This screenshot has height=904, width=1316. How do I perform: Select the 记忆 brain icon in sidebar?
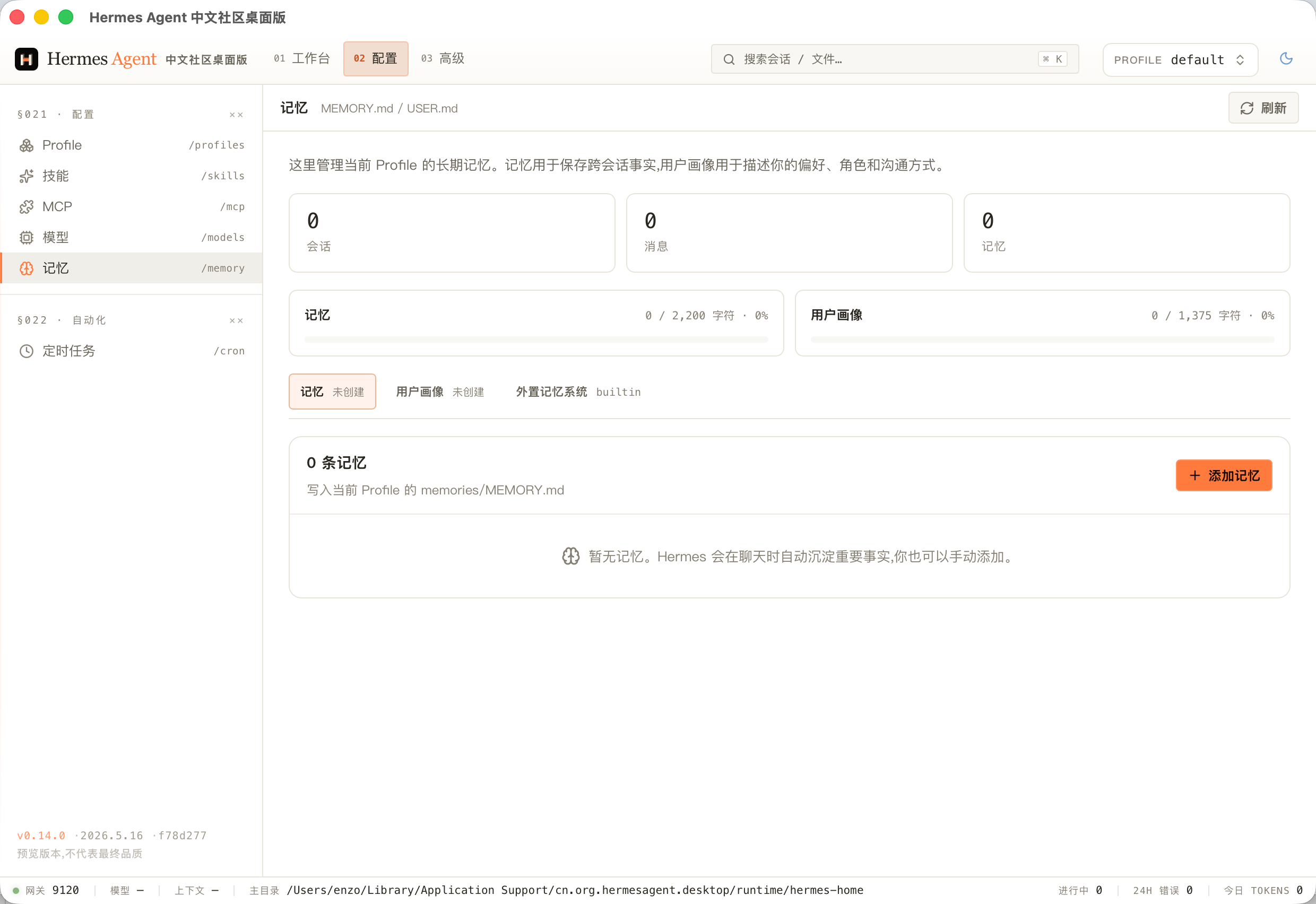click(27, 268)
